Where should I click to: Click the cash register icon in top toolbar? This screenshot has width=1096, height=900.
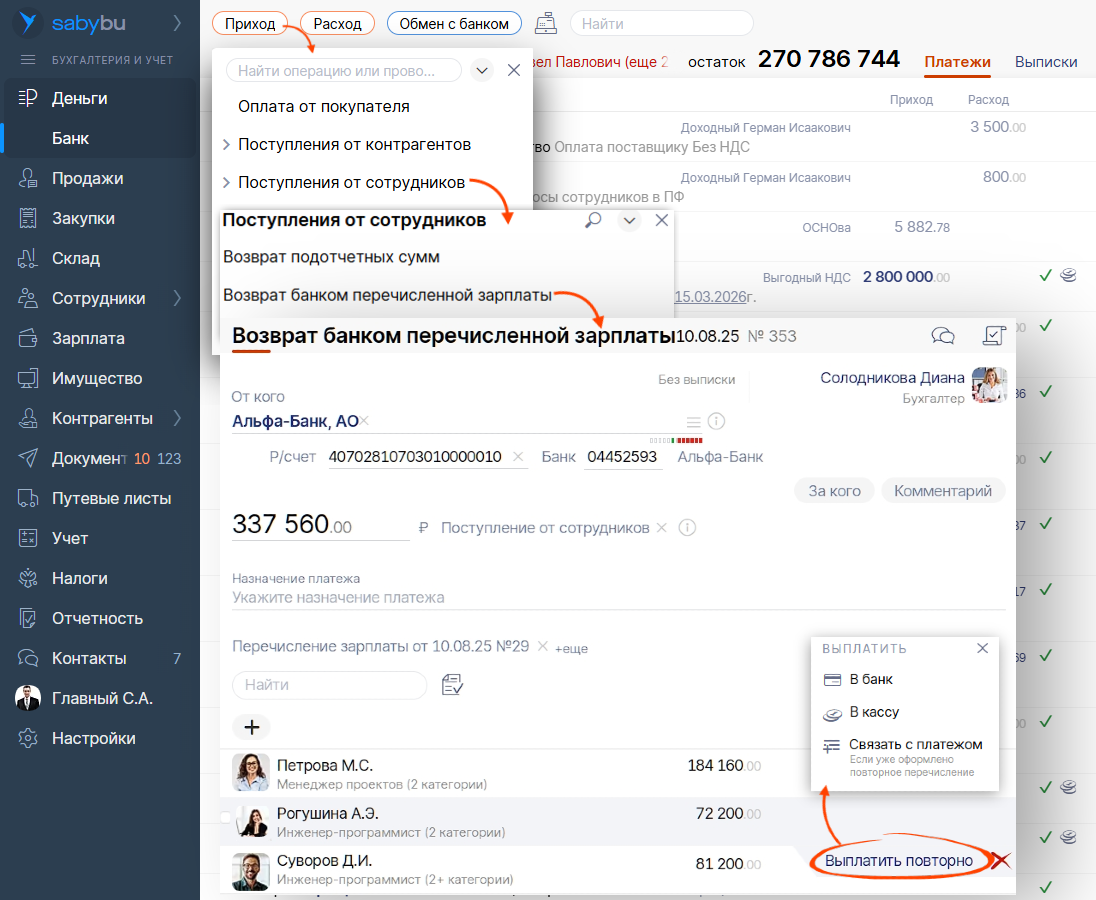click(x=546, y=23)
